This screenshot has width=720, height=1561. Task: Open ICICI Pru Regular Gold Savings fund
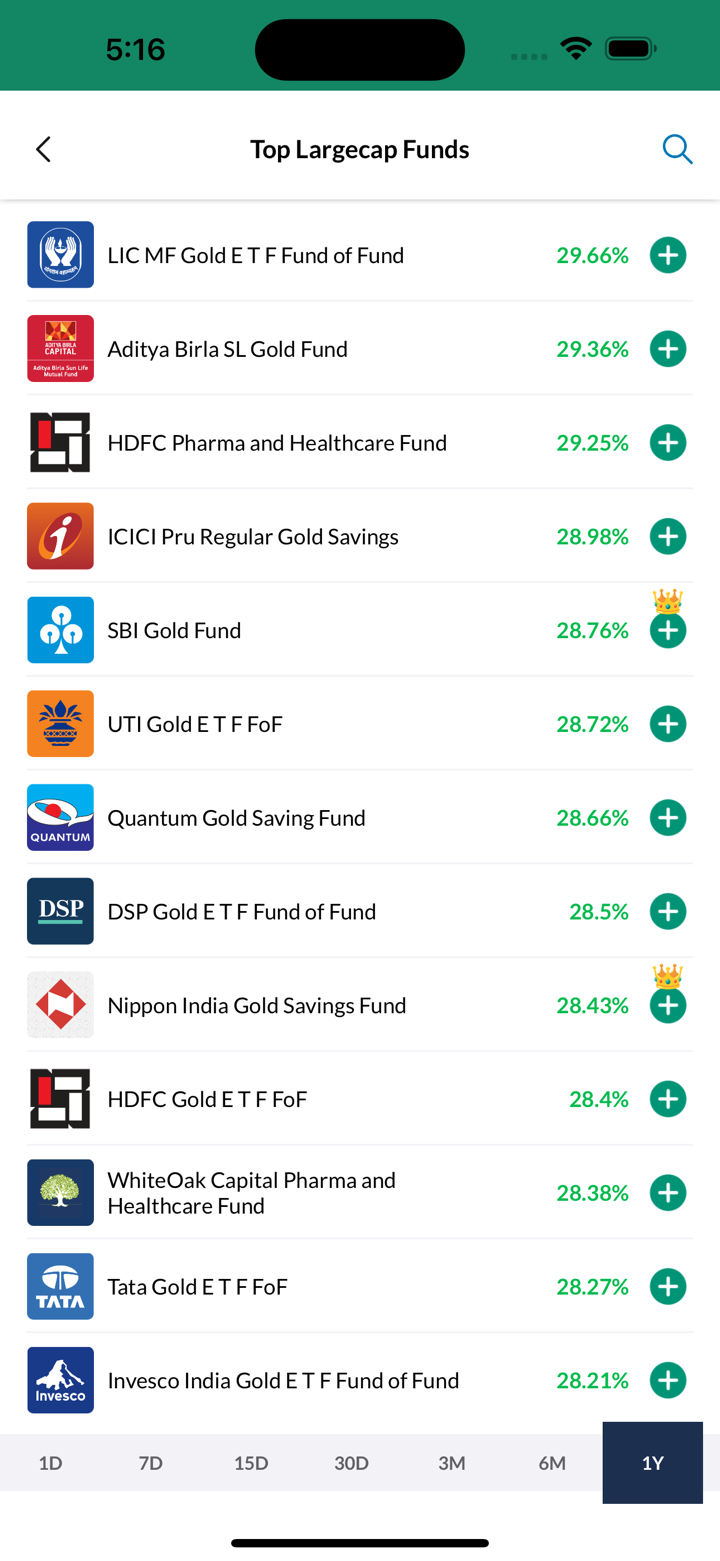253,537
